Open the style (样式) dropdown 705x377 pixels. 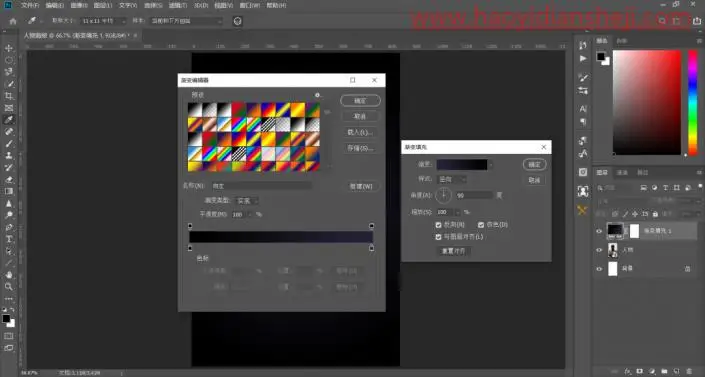452,180
